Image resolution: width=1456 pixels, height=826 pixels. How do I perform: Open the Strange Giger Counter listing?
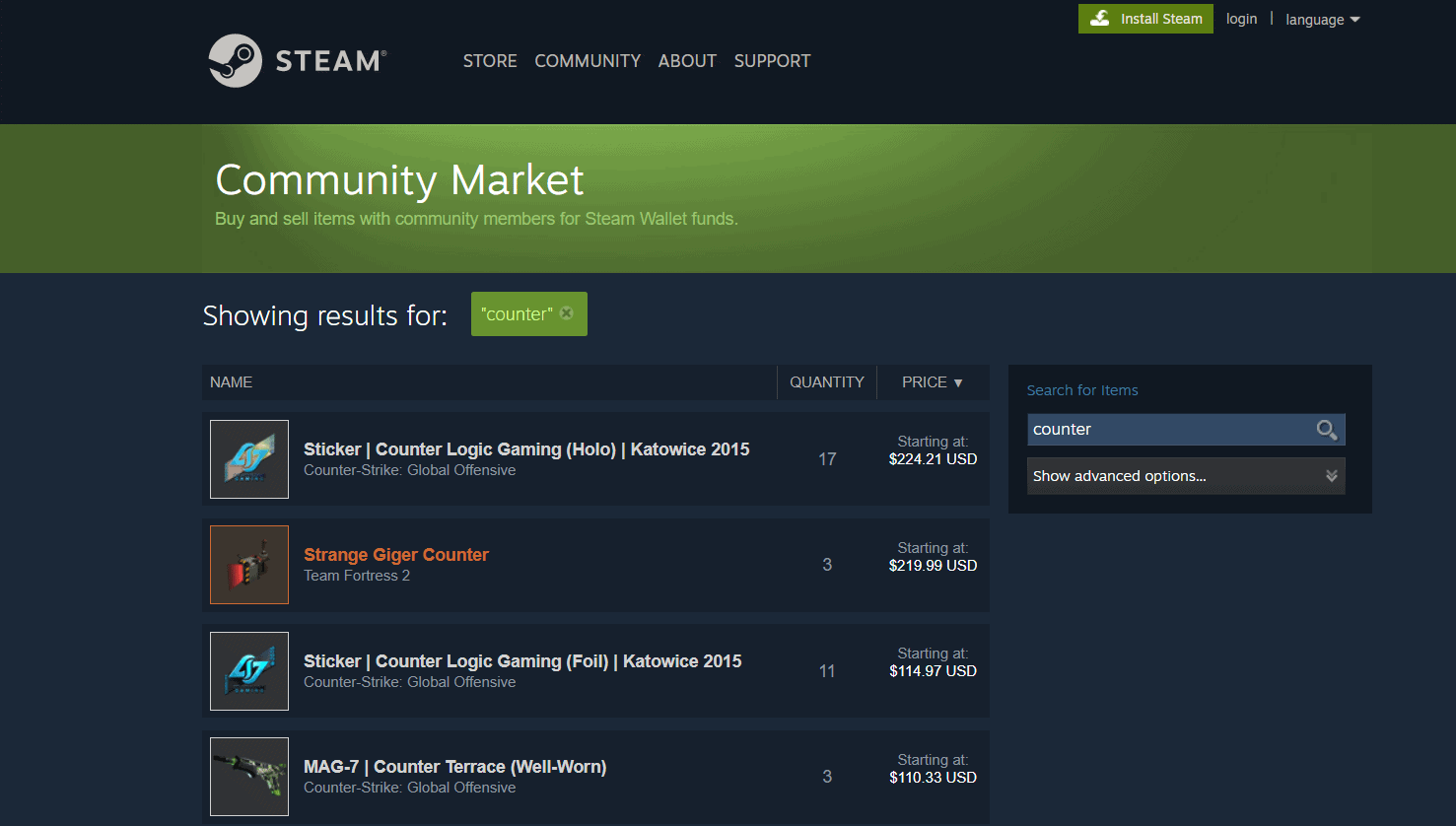coord(396,555)
